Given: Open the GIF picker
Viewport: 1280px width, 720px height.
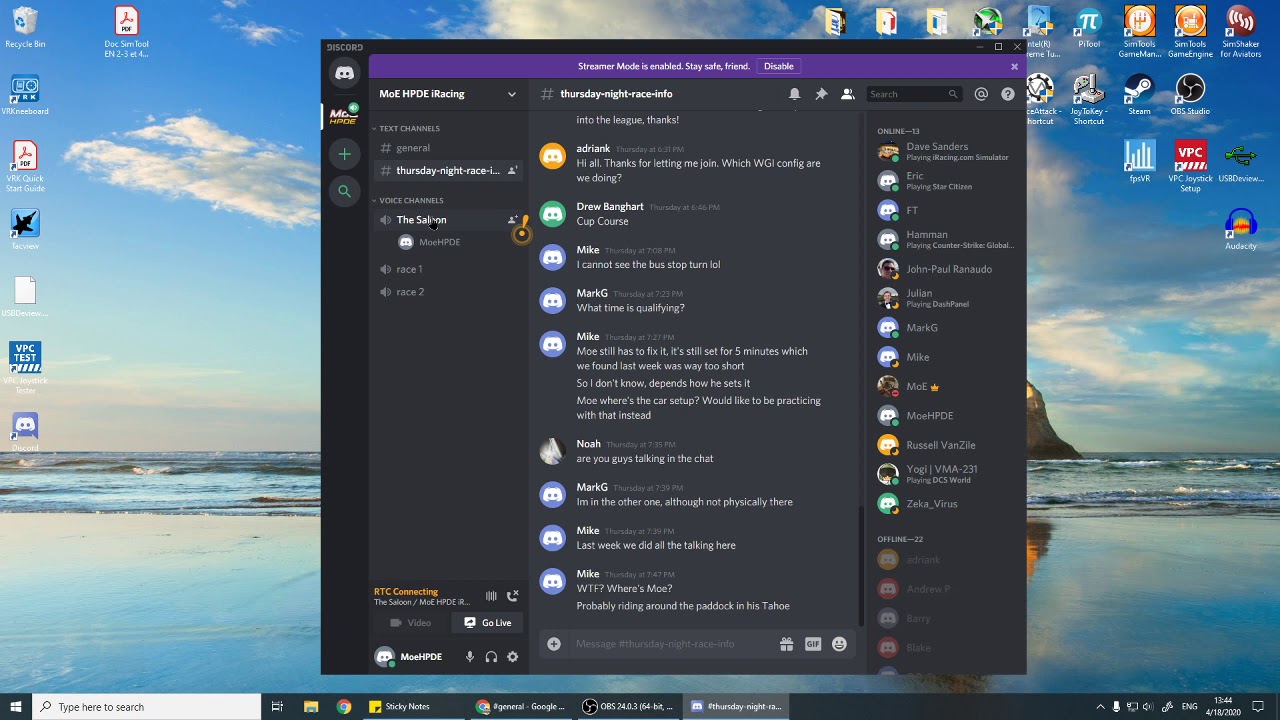Looking at the screenshot, I should point(813,644).
